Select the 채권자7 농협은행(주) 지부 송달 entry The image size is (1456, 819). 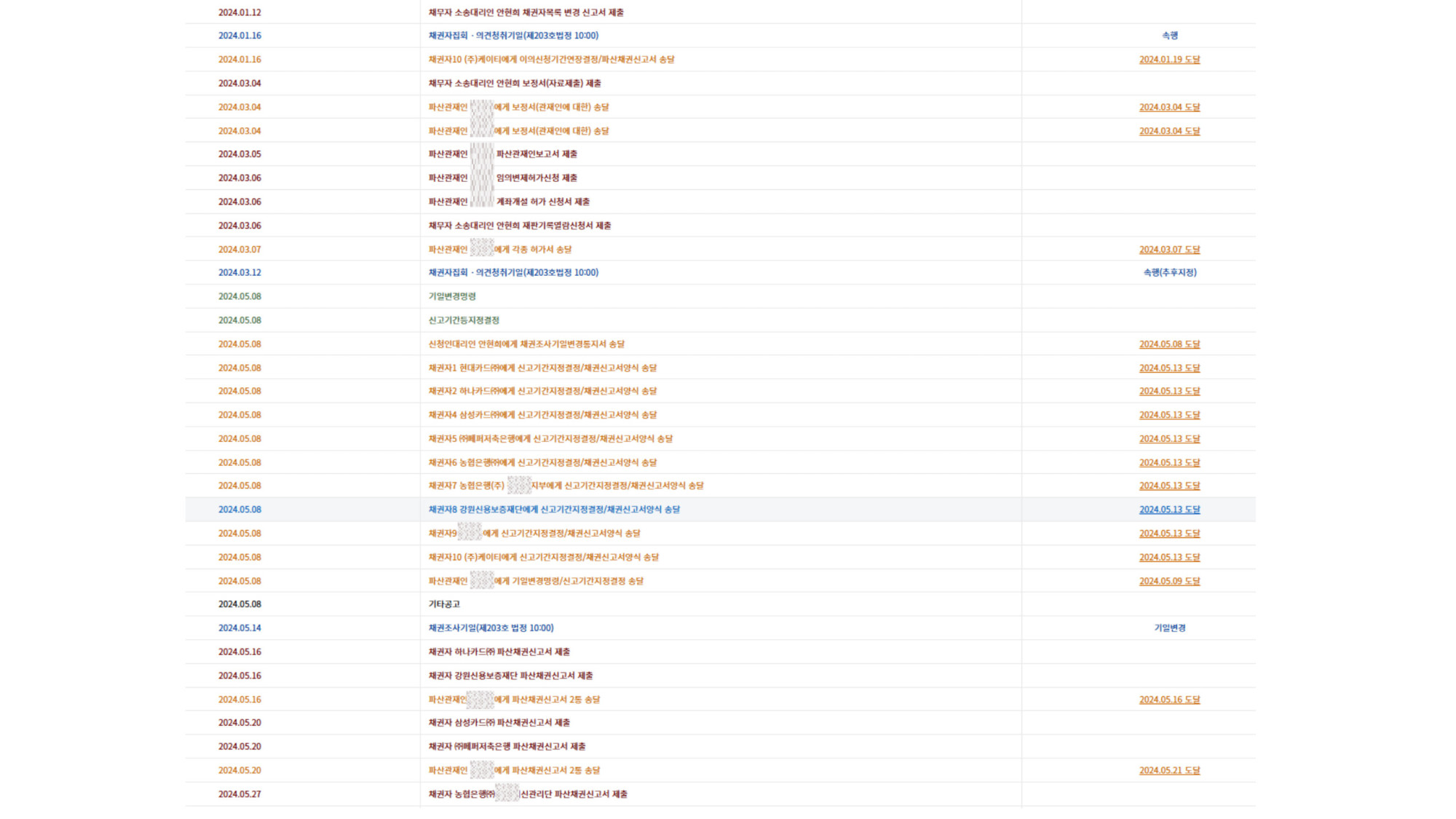tap(566, 486)
